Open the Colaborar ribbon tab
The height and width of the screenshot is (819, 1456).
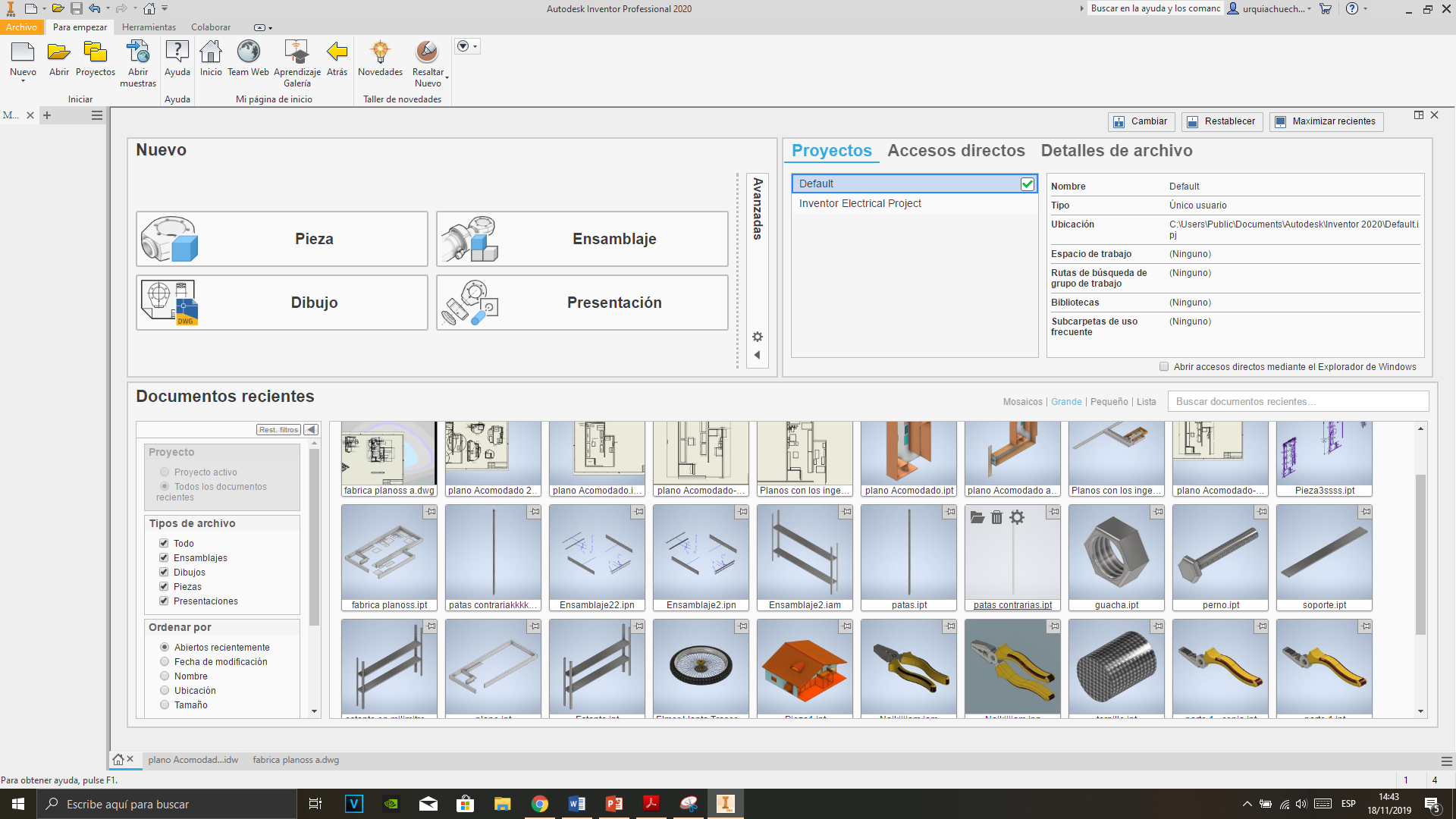pyautogui.click(x=211, y=27)
